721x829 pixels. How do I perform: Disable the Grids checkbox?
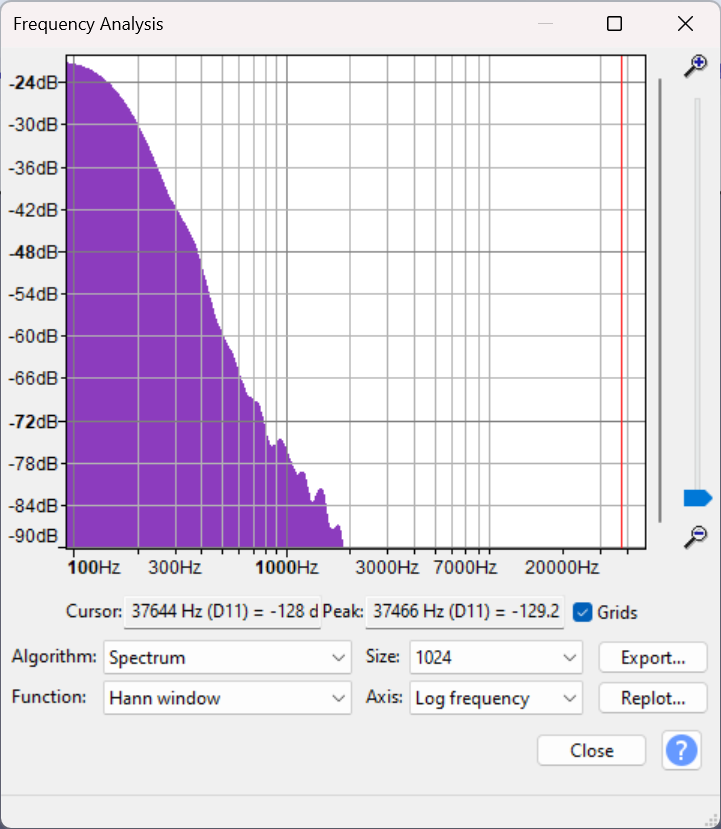click(x=583, y=612)
